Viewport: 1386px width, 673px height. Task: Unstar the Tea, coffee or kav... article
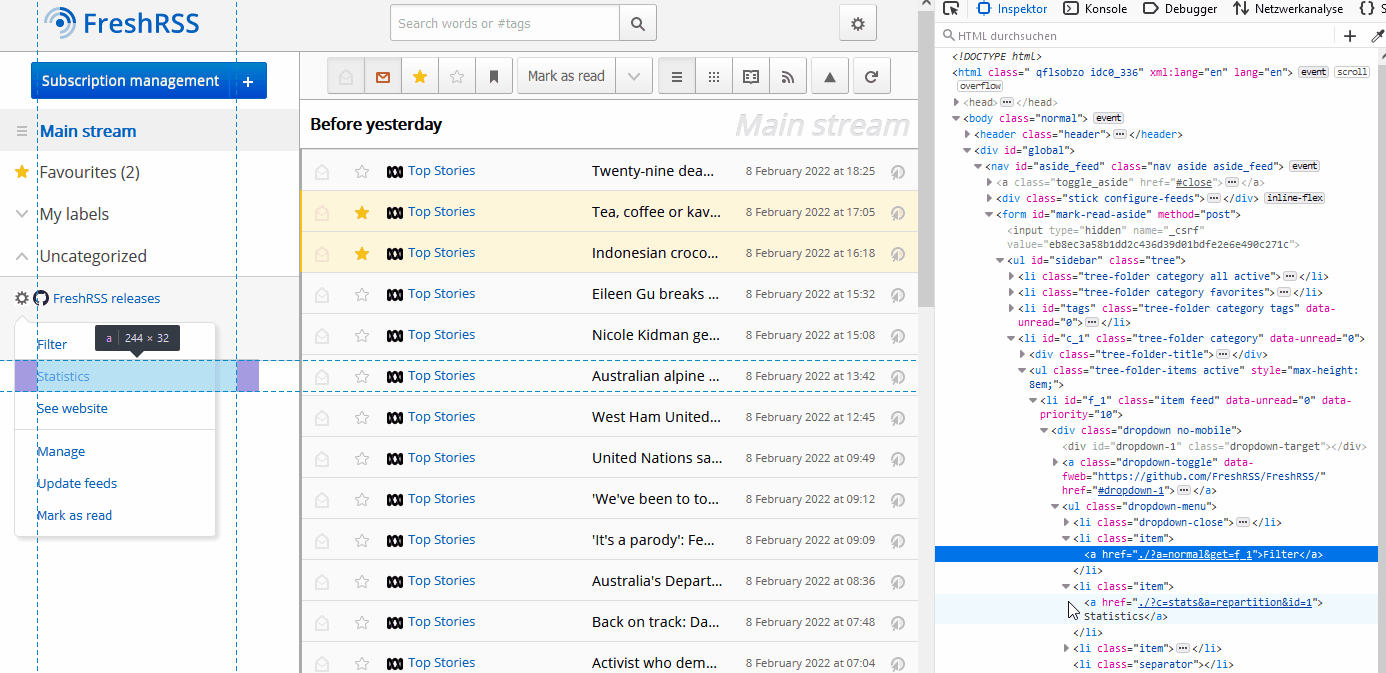(362, 212)
